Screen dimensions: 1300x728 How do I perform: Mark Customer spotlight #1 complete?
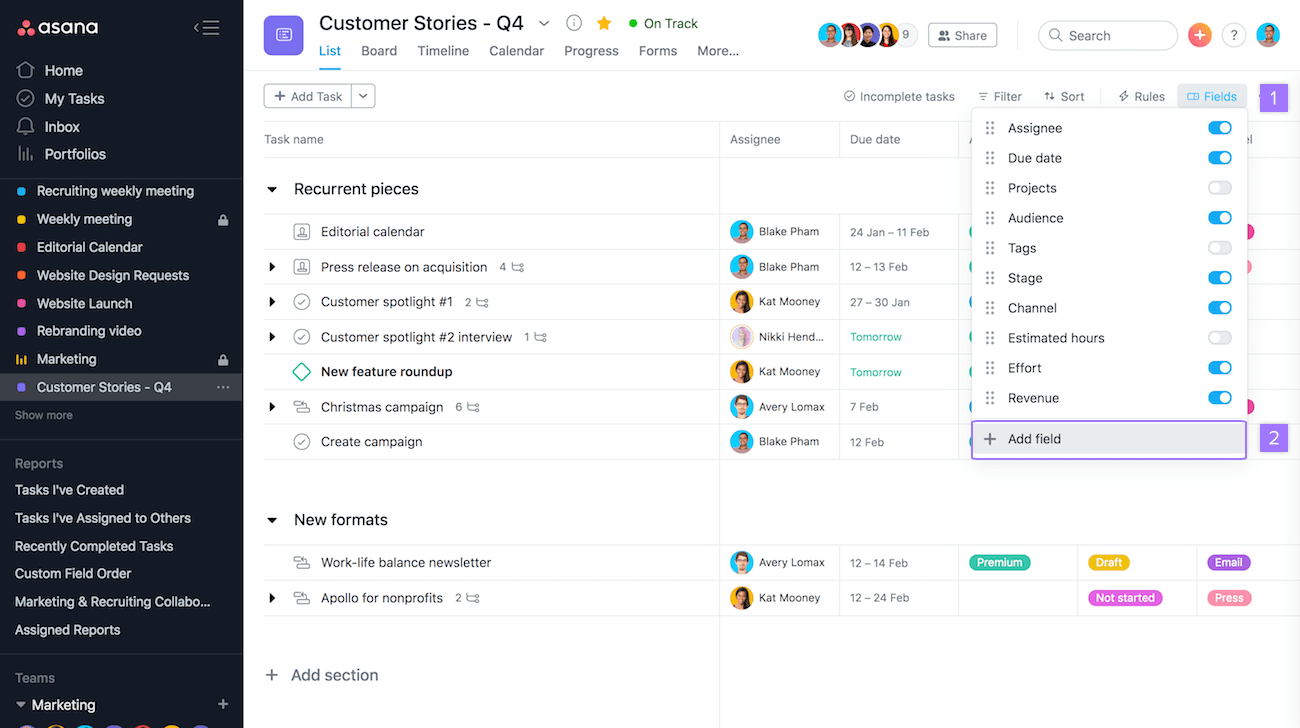302,302
